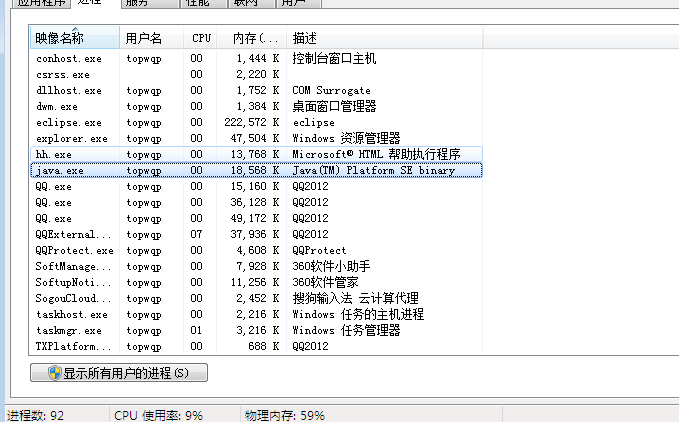Click the 描述 column header
Screen dimensions: 679x422
[x=385, y=38]
